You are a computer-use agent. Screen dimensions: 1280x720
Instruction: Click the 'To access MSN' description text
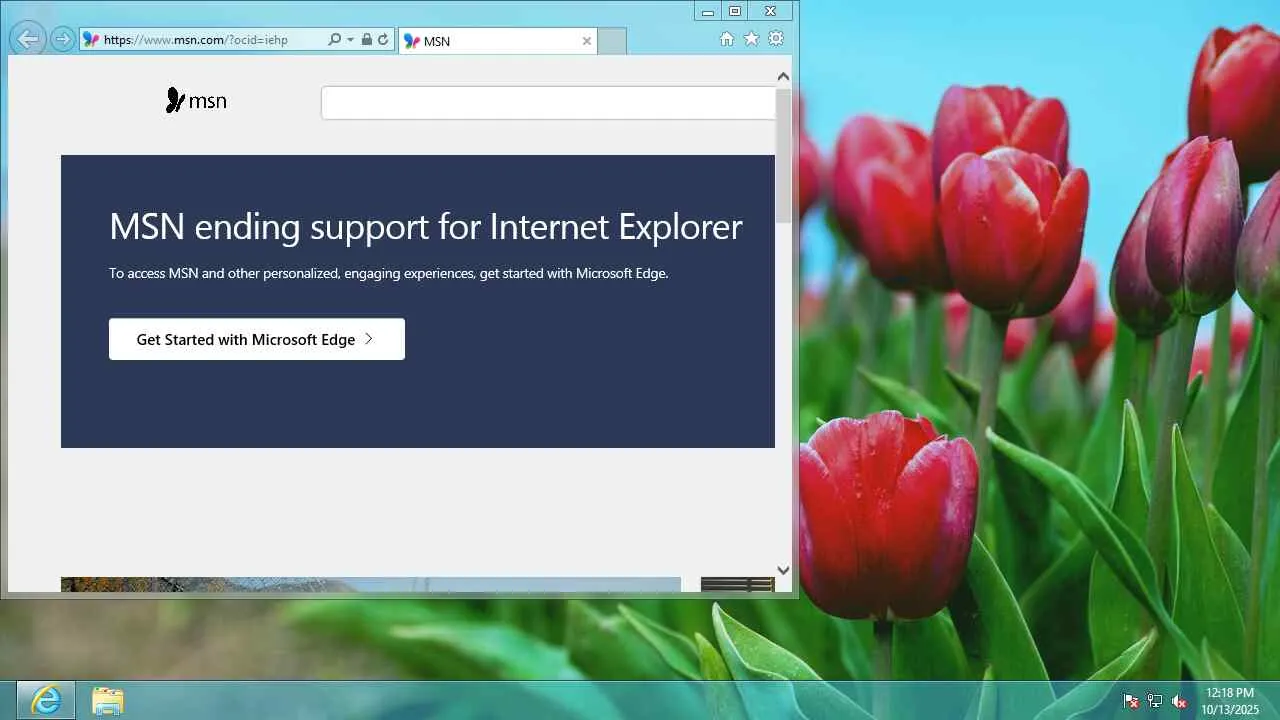(x=389, y=273)
